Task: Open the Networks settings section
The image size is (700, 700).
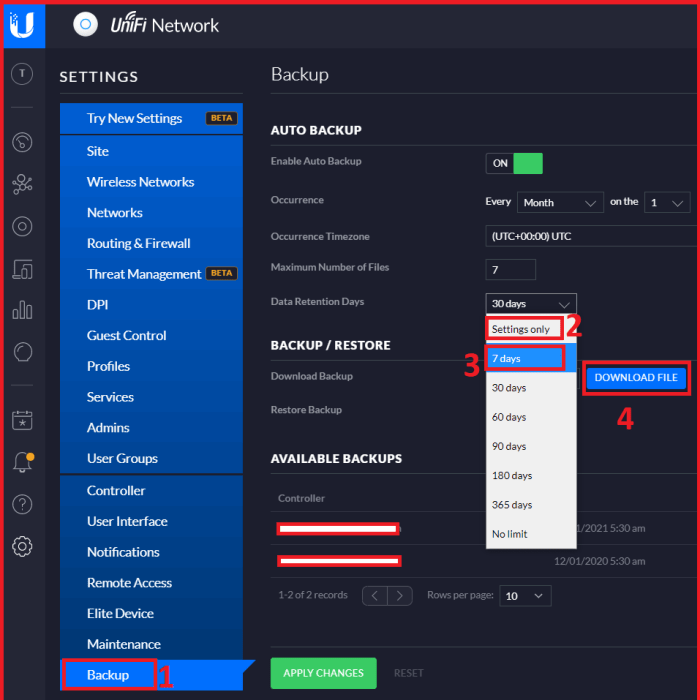Action: pyautogui.click(x=151, y=212)
